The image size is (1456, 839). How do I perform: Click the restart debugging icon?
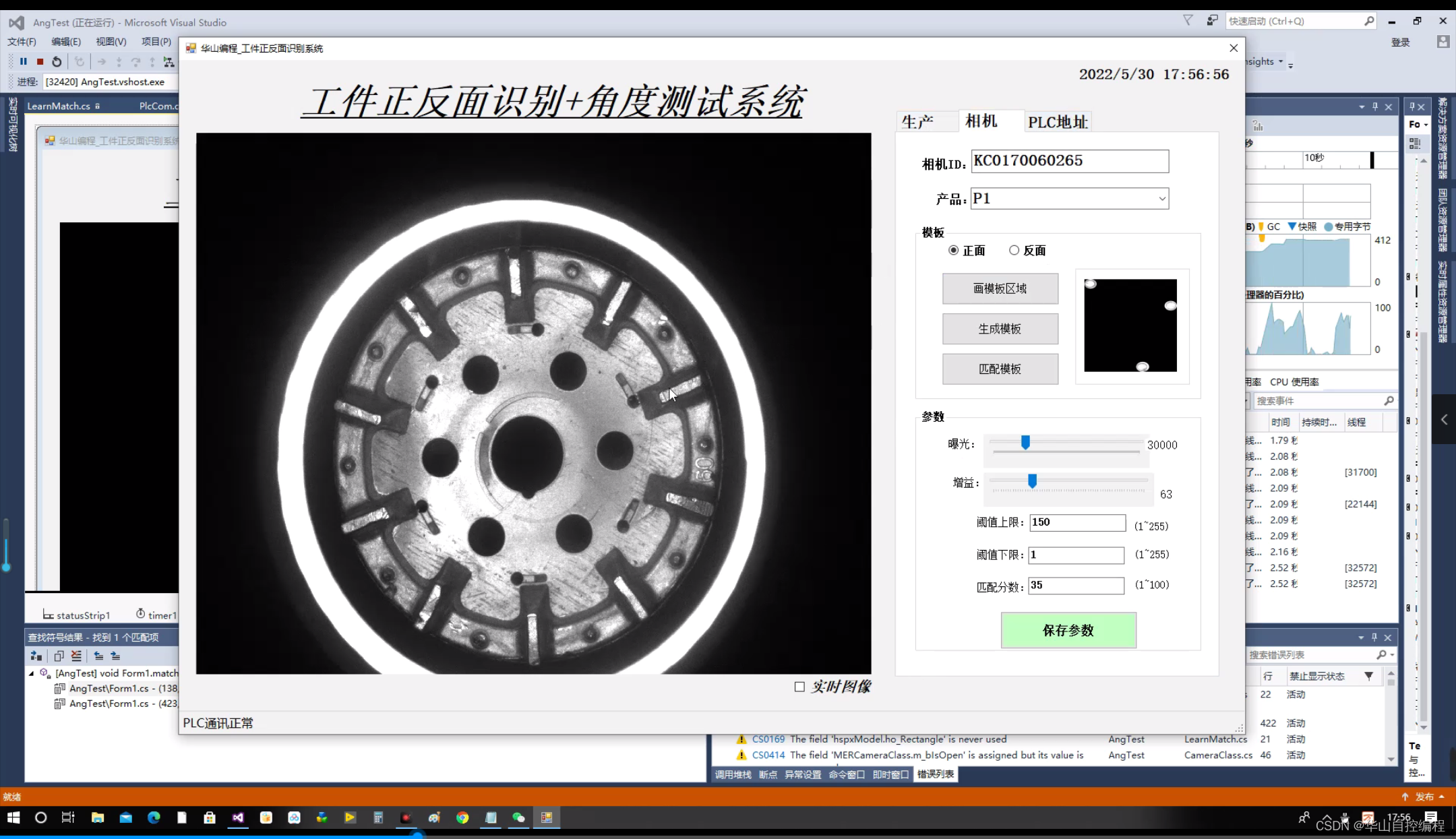point(57,61)
